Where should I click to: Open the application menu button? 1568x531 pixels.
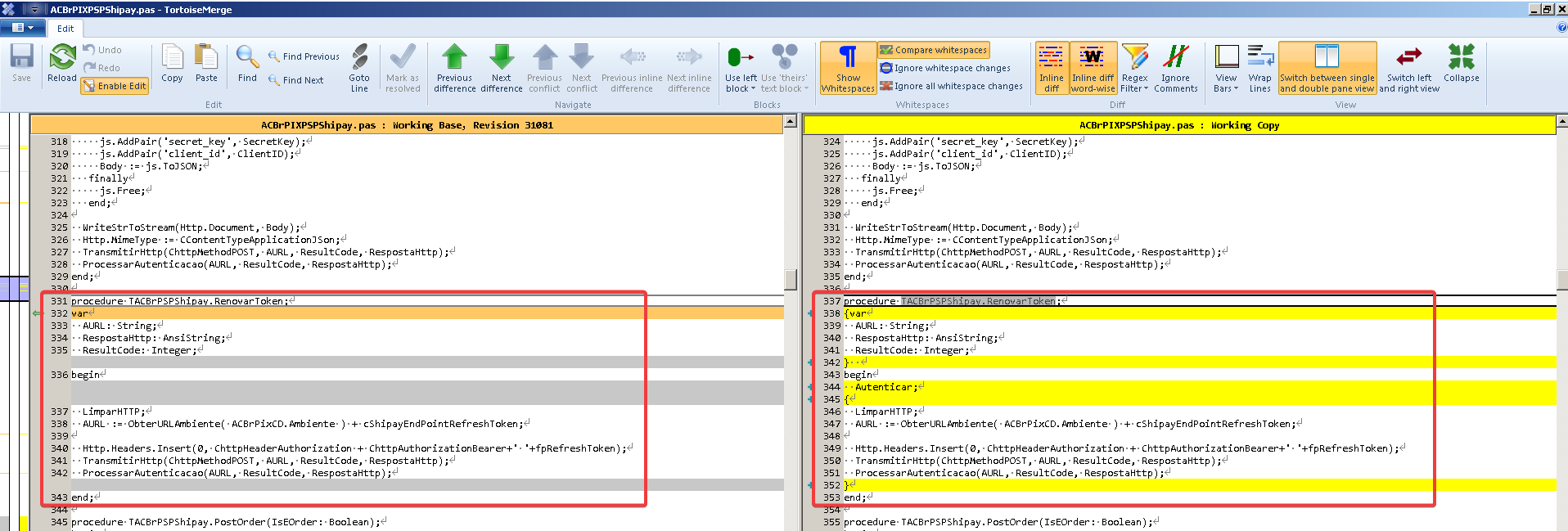22,28
